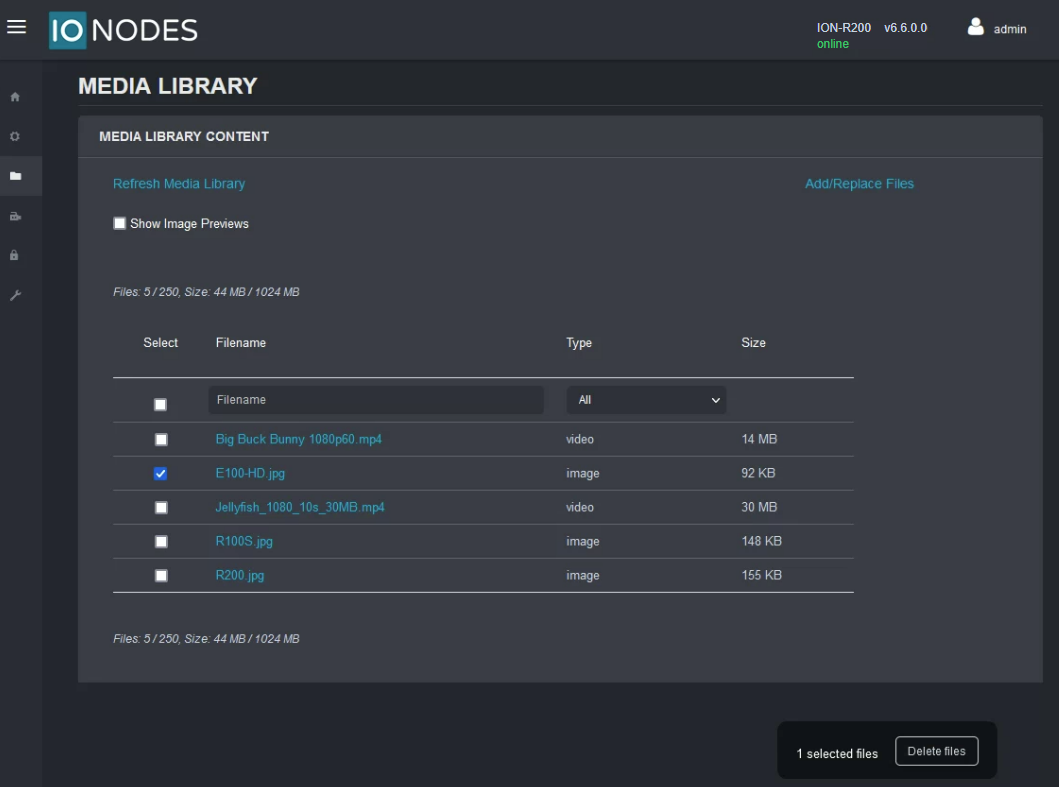Image resolution: width=1059 pixels, height=787 pixels.
Task: Open the security padlock icon in sidebar
Action: click(14, 255)
